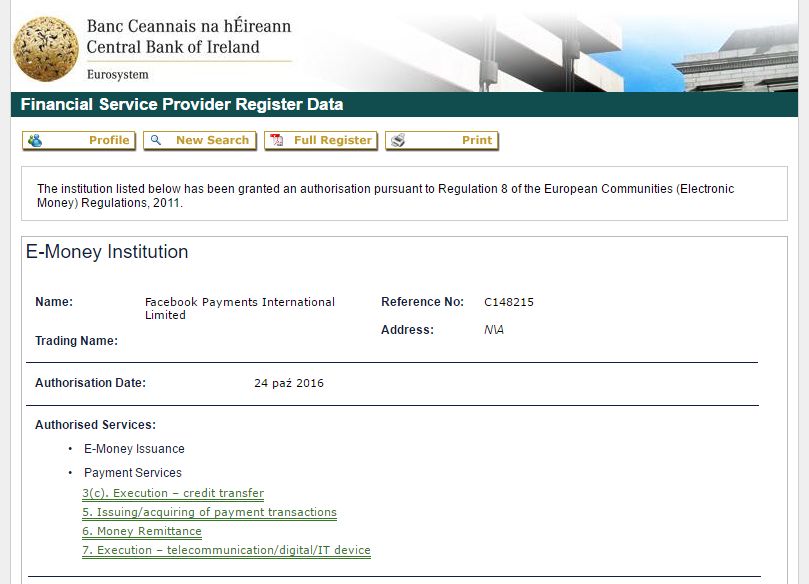Click the magnifying glass search icon
This screenshot has width=809, height=584.
tap(156, 141)
